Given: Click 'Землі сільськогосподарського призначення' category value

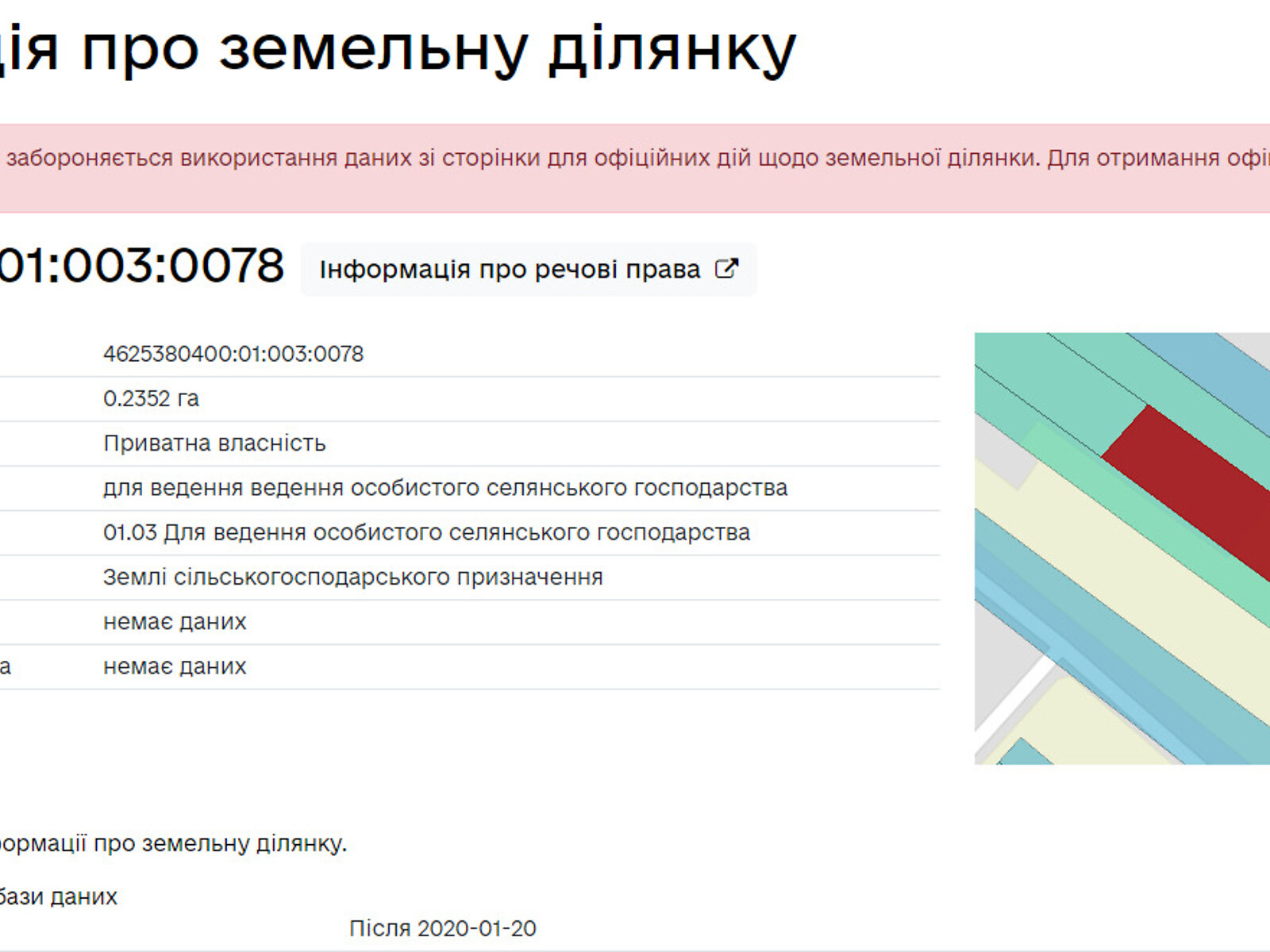Looking at the screenshot, I should point(353,577).
